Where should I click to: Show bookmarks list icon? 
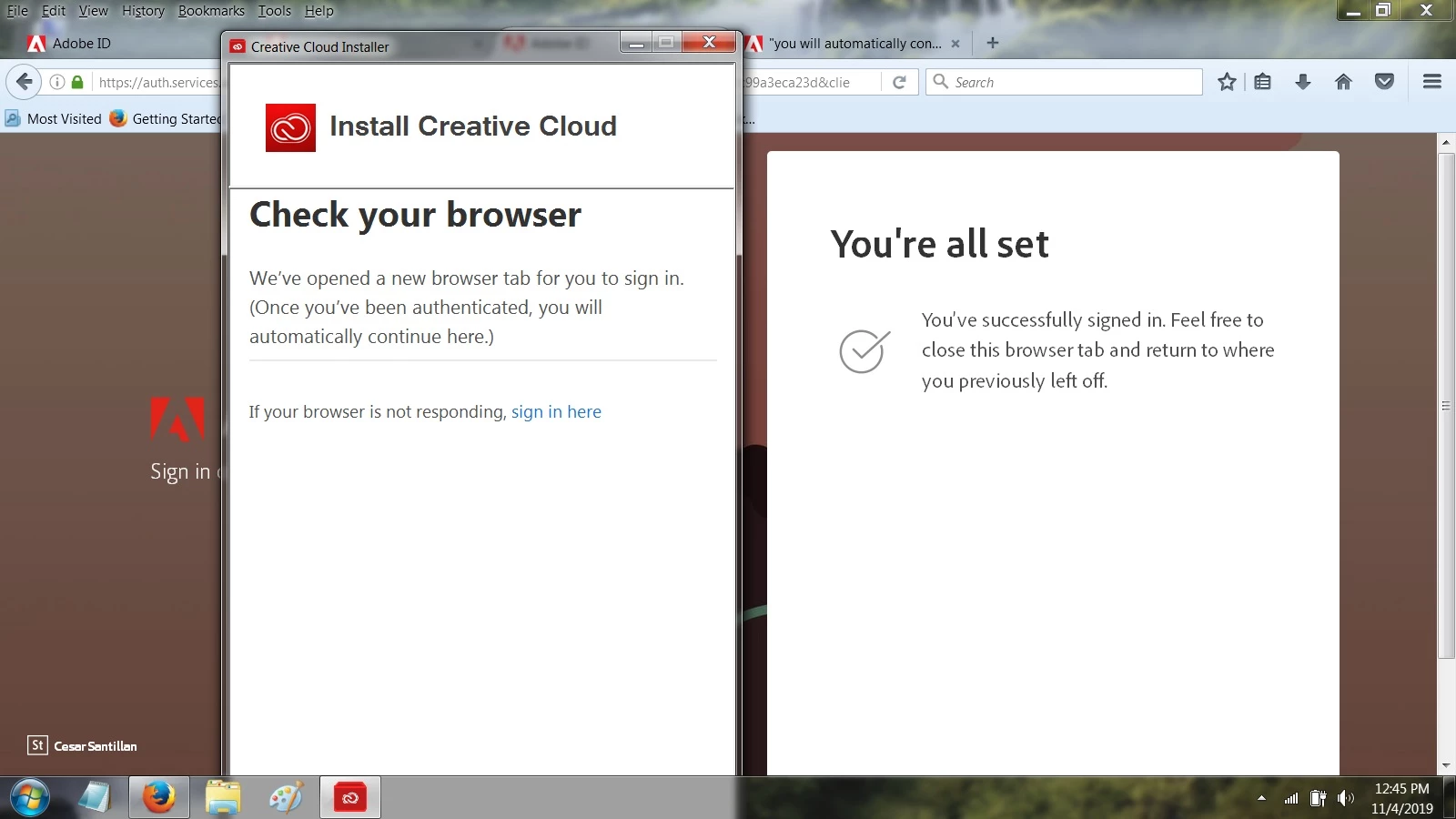(1262, 82)
